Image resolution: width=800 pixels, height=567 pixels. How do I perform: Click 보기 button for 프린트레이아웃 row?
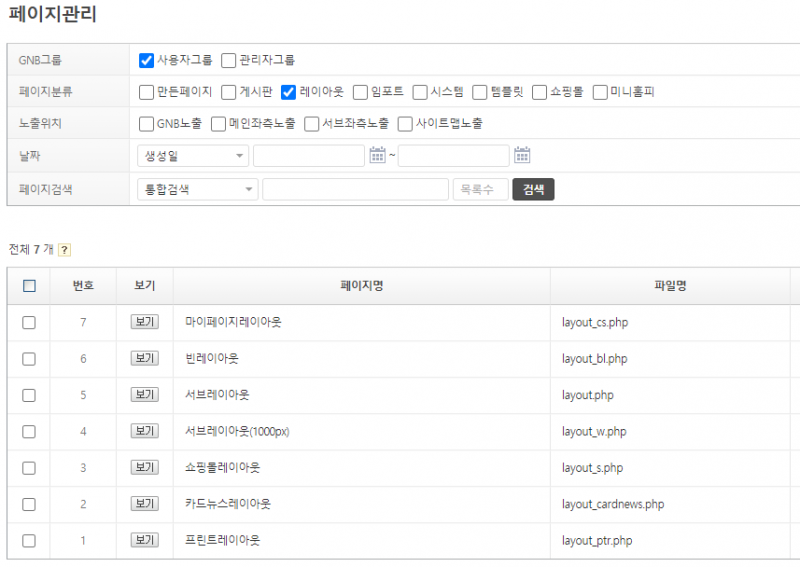(x=145, y=540)
